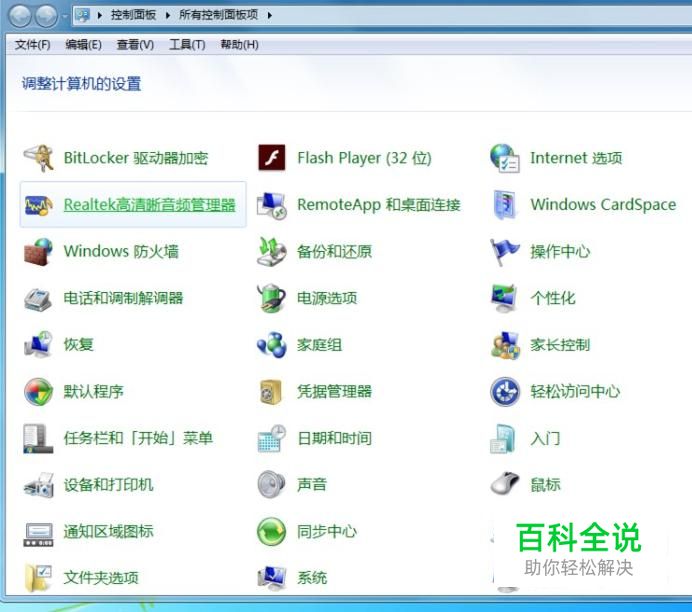
Task: Open 个性化 text link
Action: 553,298
